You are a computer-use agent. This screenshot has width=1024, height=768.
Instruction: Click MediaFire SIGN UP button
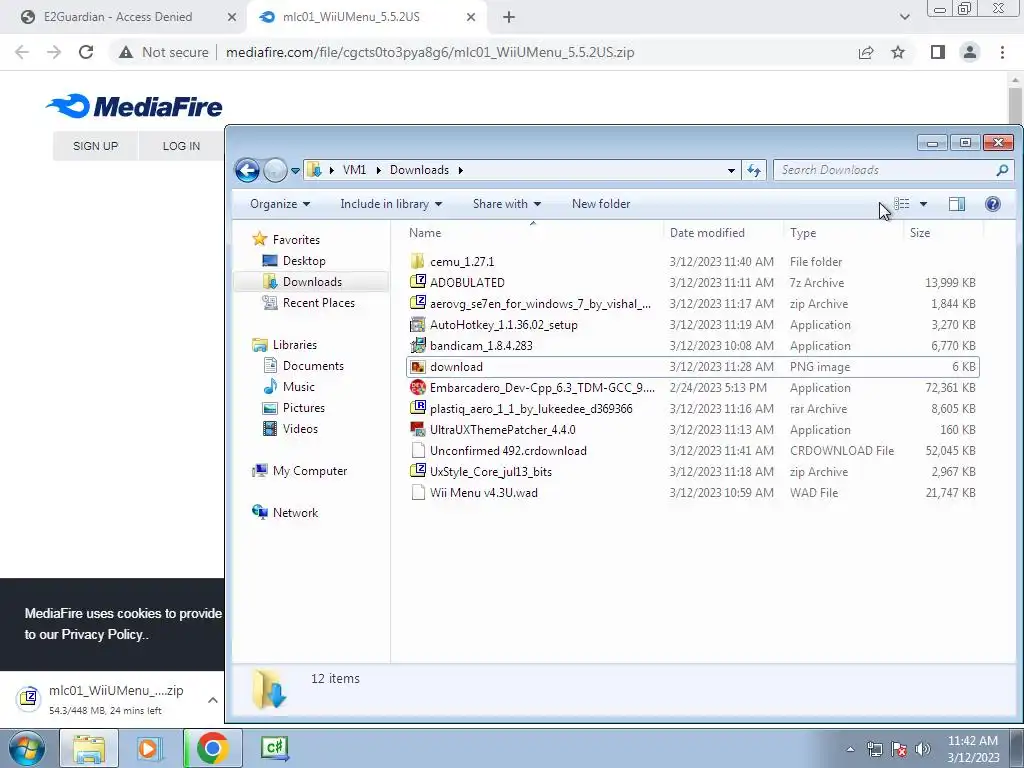(95, 146)
